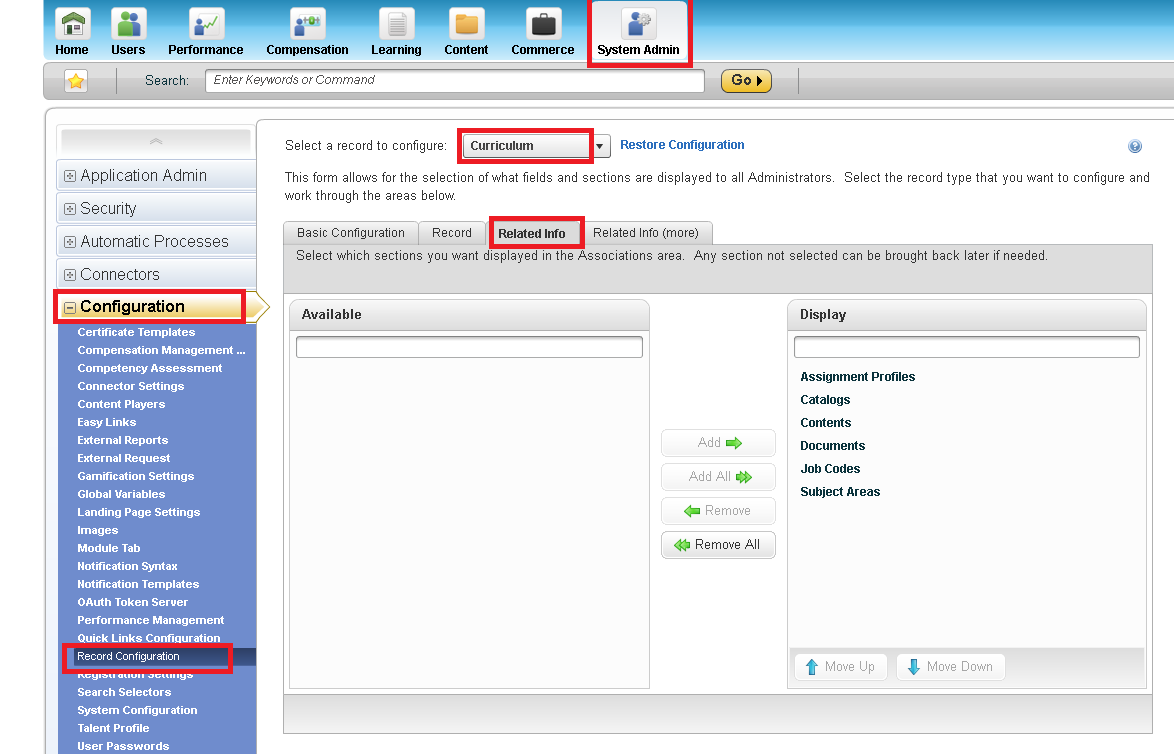Expand the Automatic Processes section
Viewport: 1174px width, 754px height.
point(70,242)
